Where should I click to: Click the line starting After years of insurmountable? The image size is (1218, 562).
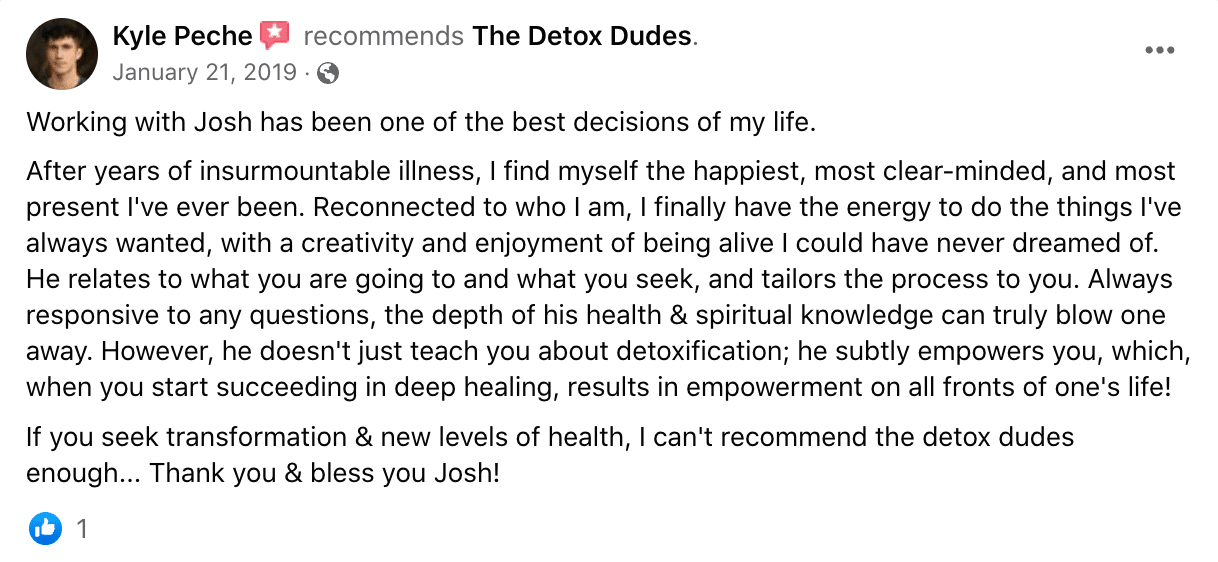601,171
